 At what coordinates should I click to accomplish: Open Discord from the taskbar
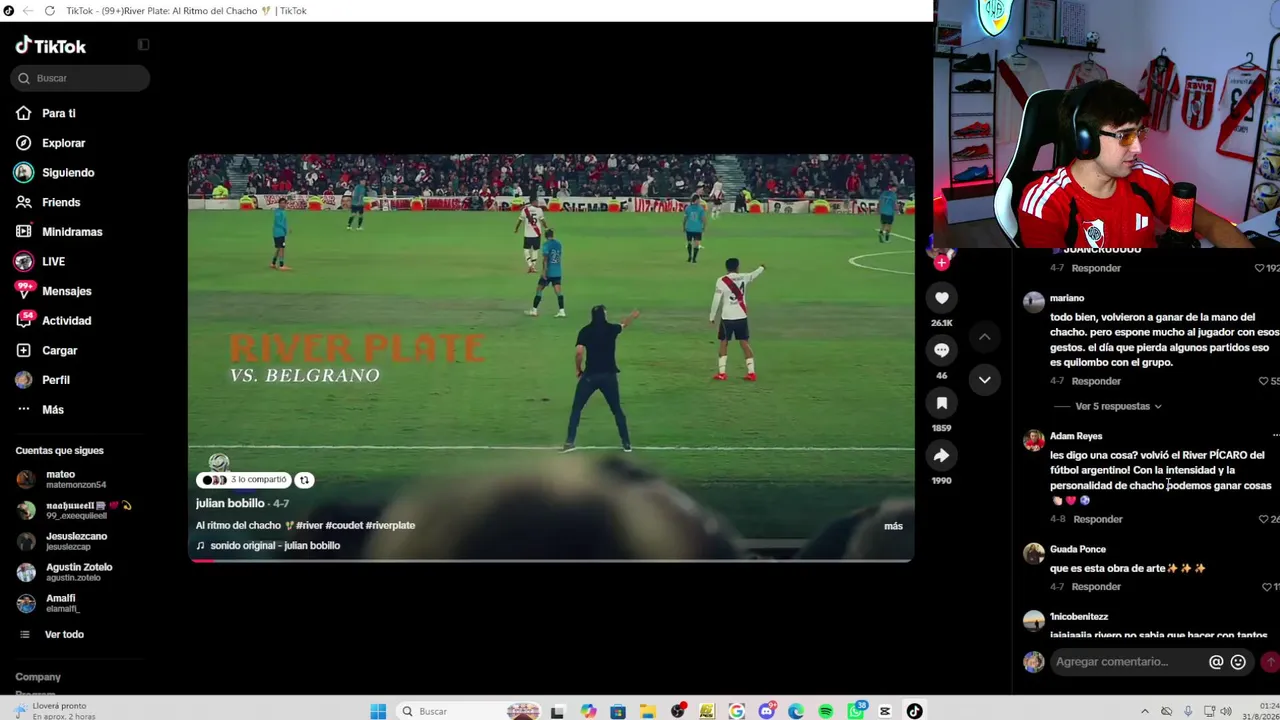pos(767,711)
